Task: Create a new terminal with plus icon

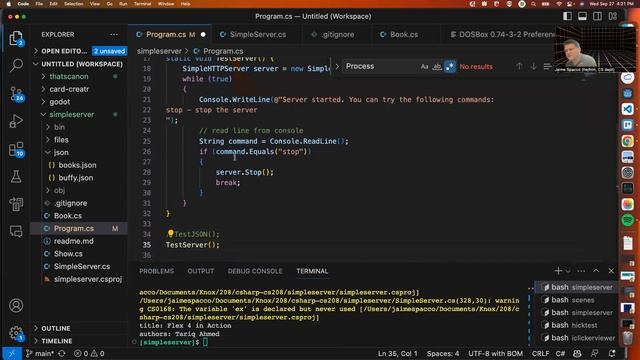Action: pos(558,271)
